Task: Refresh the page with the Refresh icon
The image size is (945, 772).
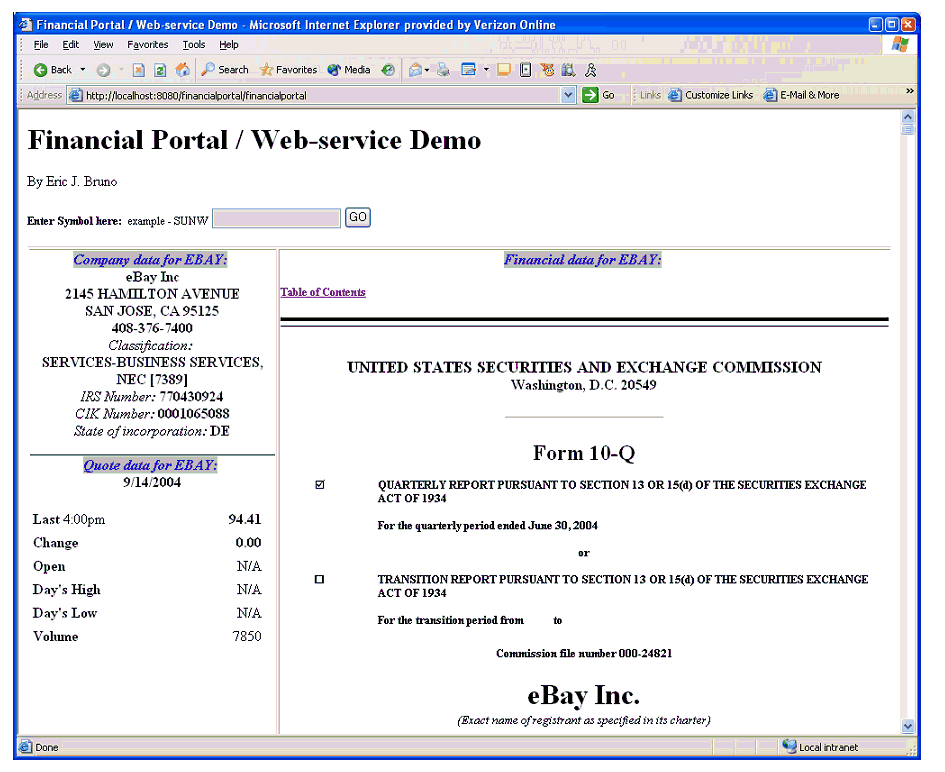Action: point(160,70)
